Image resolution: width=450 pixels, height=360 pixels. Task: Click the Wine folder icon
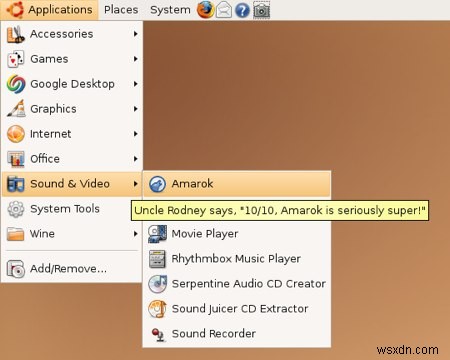pyautogui.click(x=16, y=234)
